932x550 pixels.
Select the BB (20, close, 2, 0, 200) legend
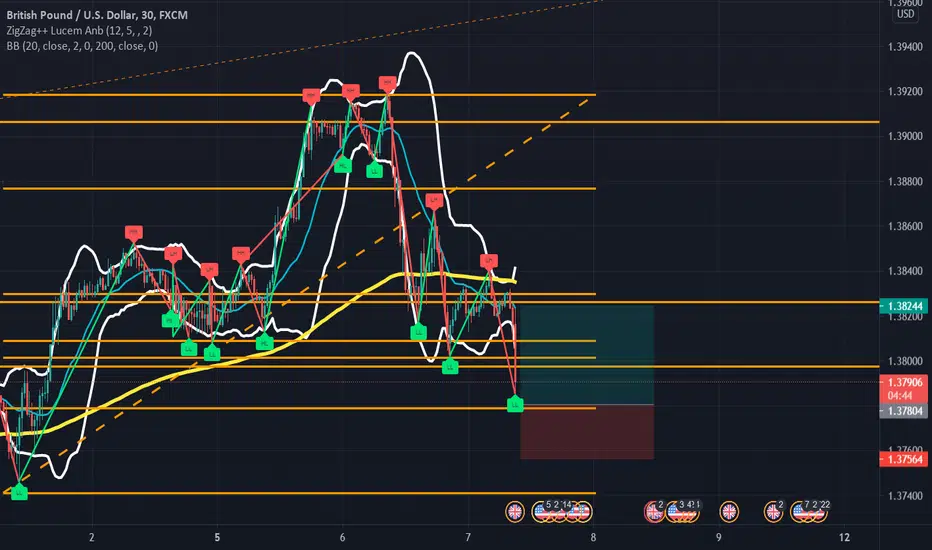click(x=82, y=46)
